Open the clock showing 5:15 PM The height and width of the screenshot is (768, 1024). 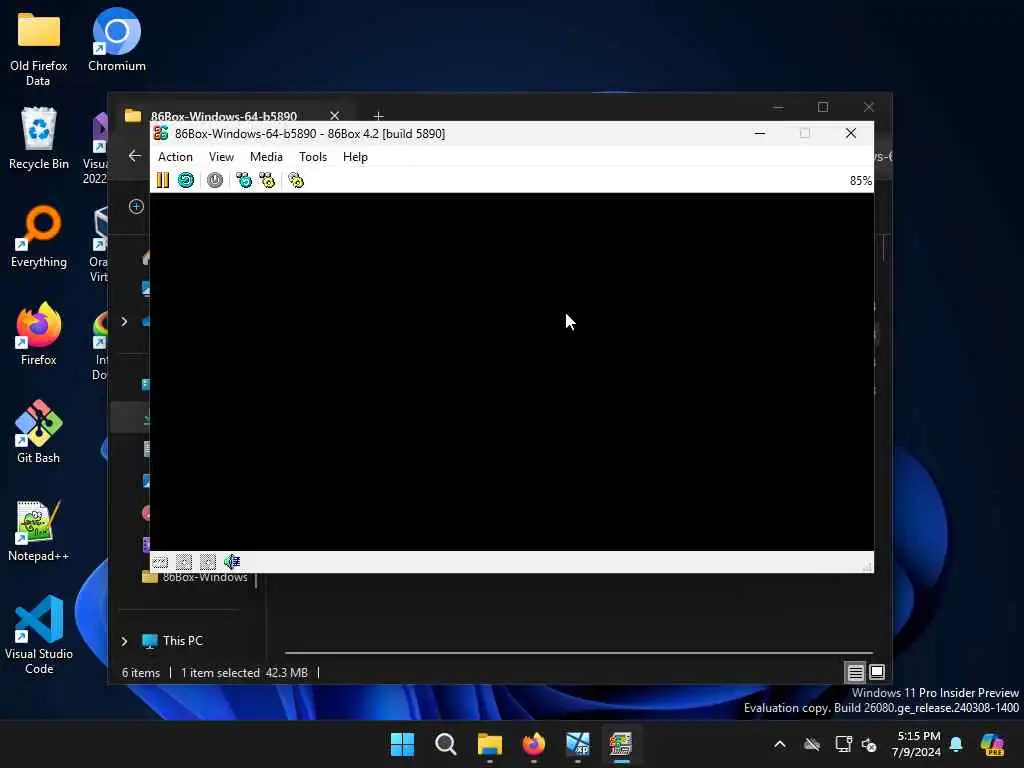tap(918, 744)
